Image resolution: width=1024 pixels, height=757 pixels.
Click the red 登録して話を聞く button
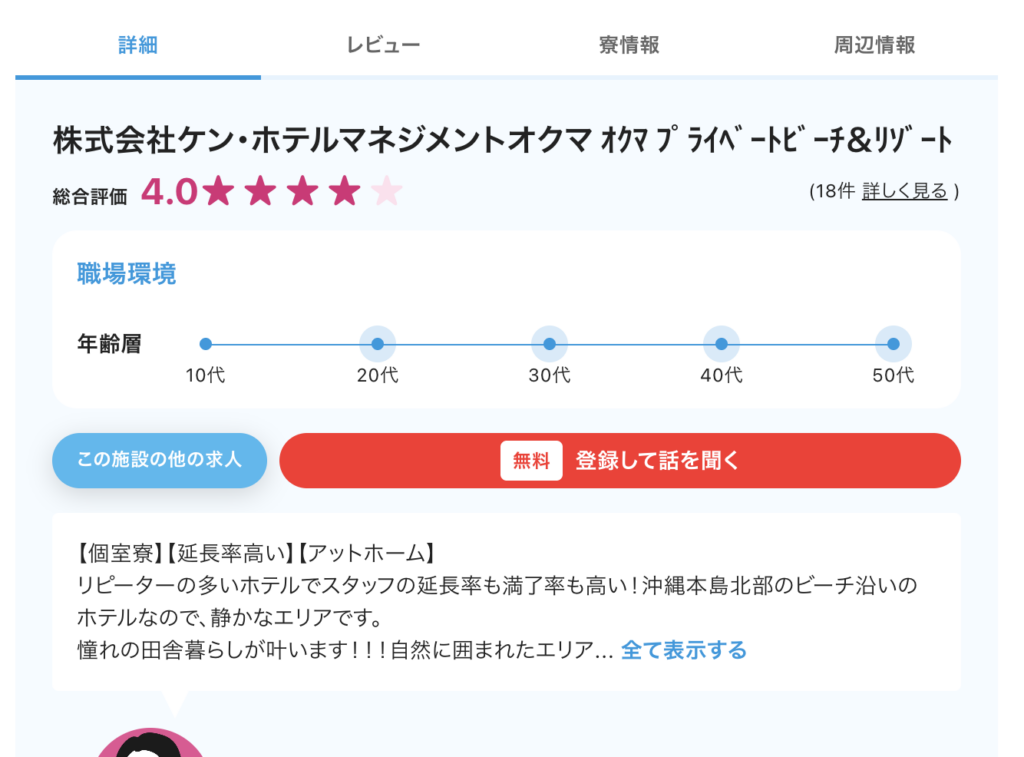click(x=620, y=460)
